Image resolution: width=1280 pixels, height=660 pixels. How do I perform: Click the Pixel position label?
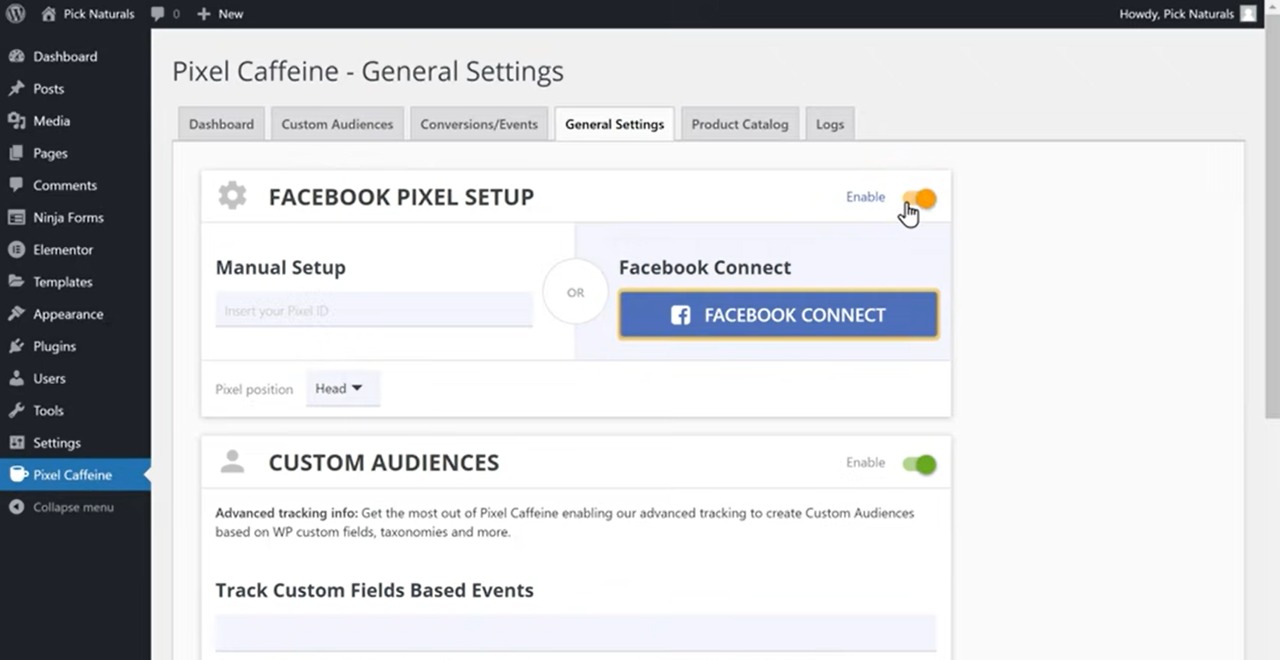click(254, 389)
